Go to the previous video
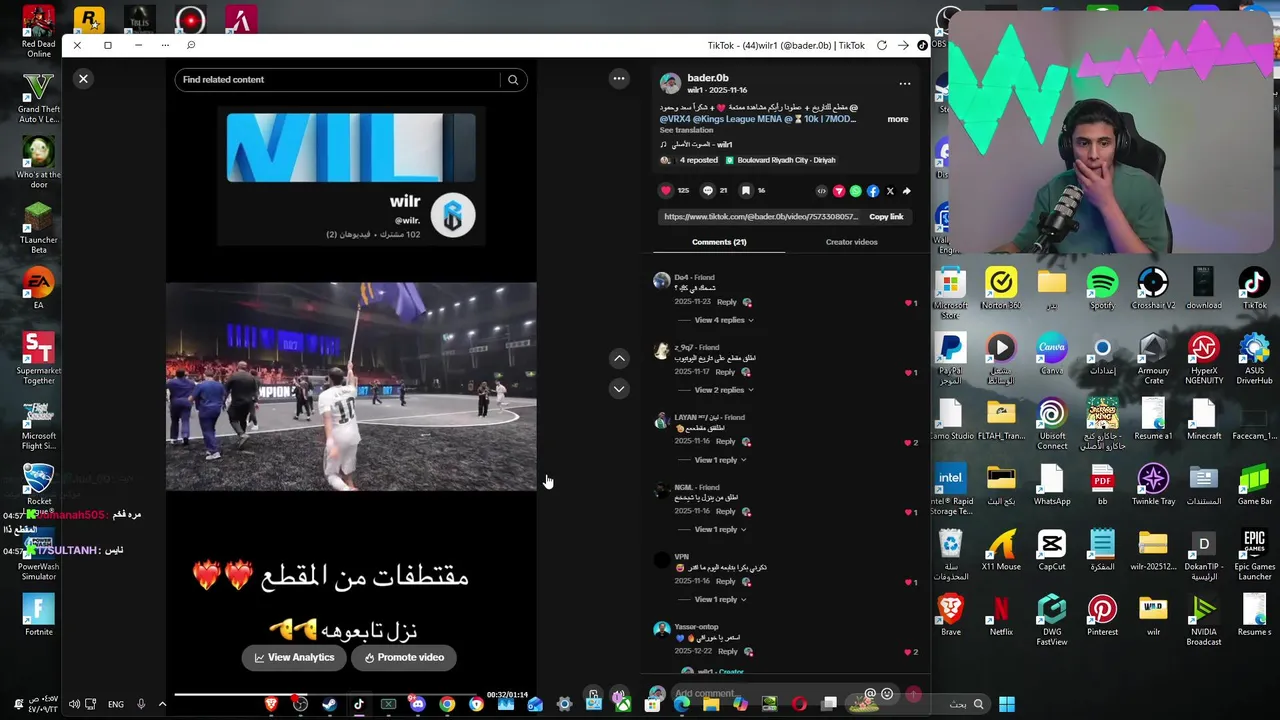 (x=620, y=358)
